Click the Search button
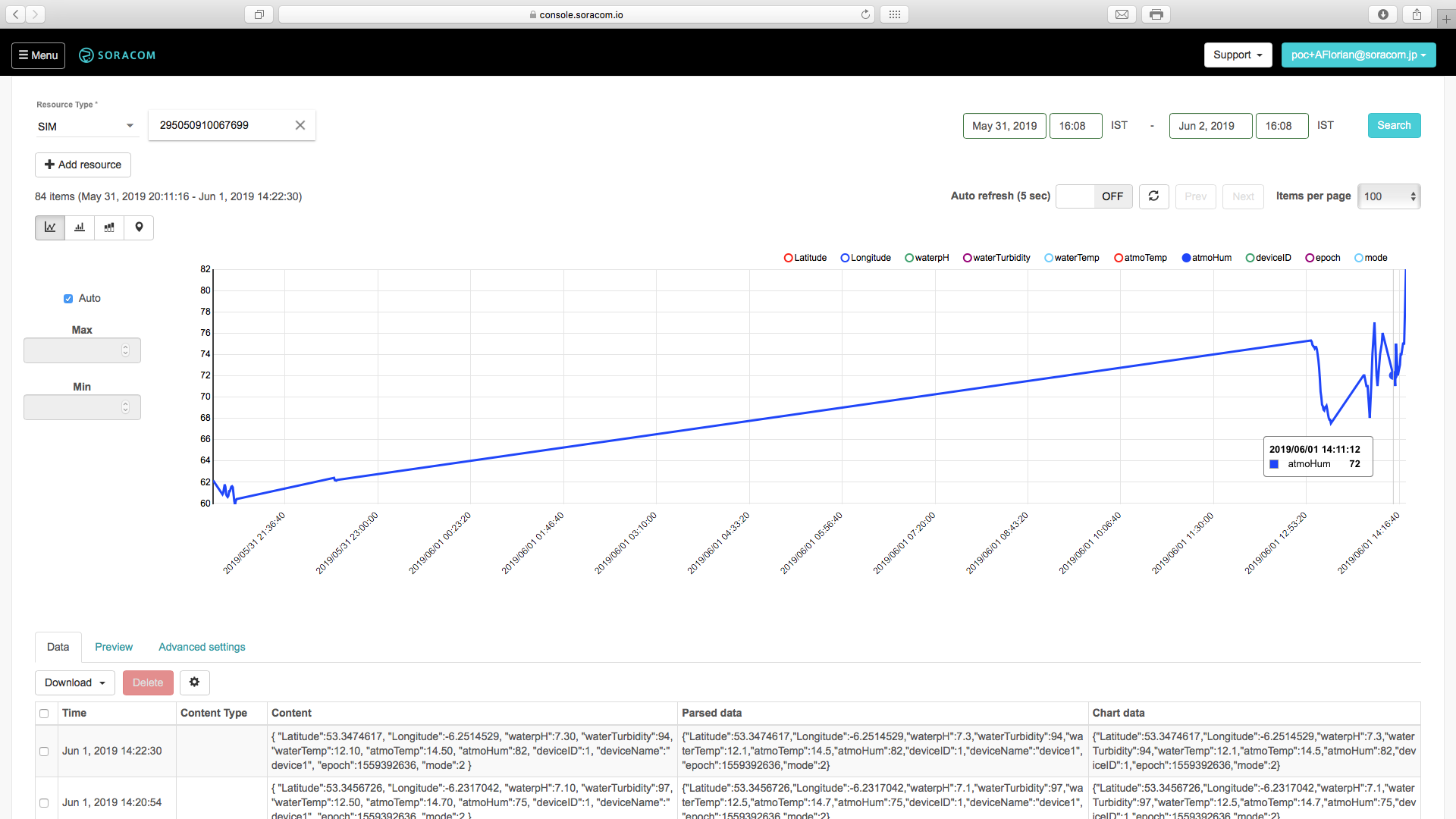The image size is (1456, 819). click(1393, 126)
